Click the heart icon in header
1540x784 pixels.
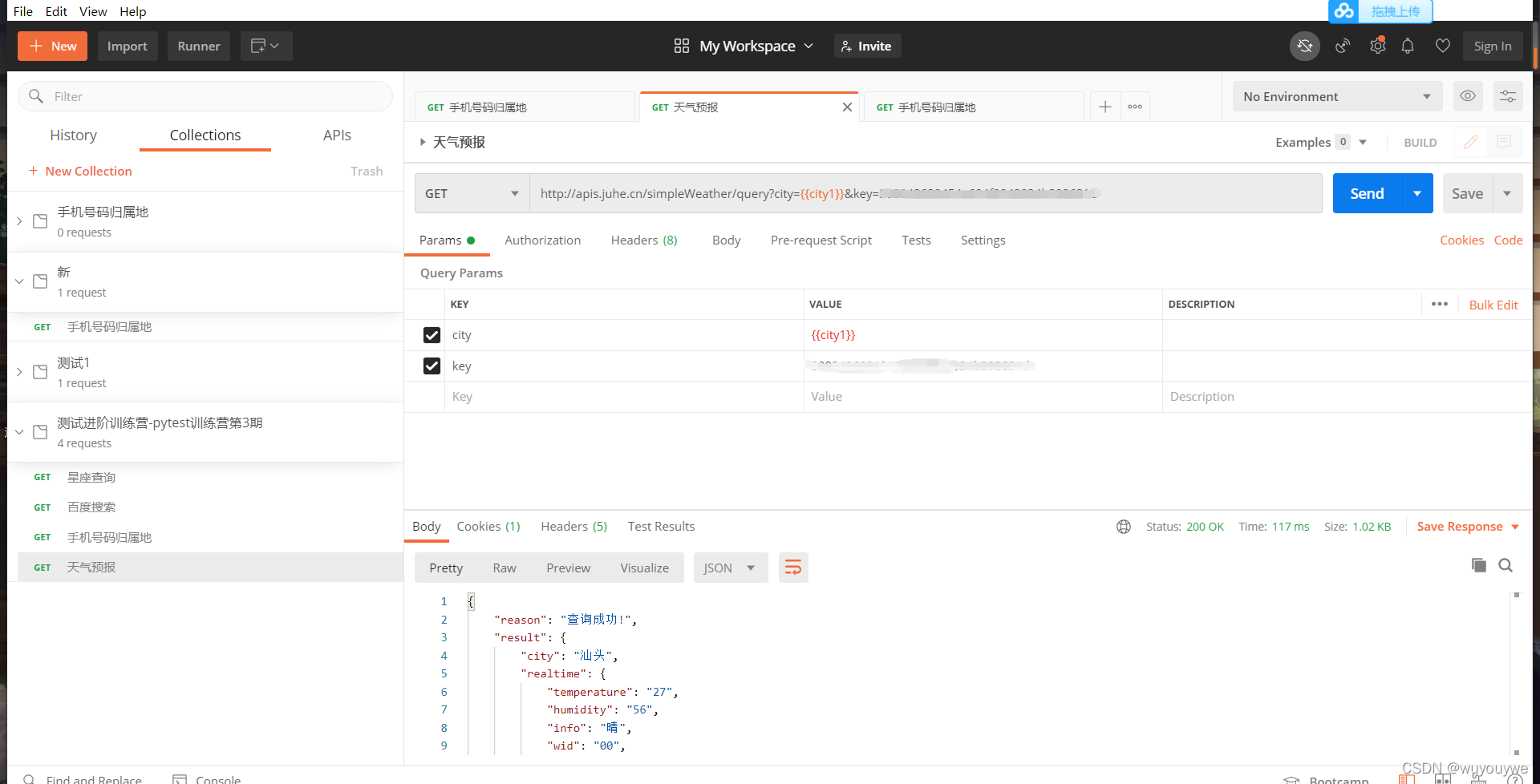tap(1442, 46)
